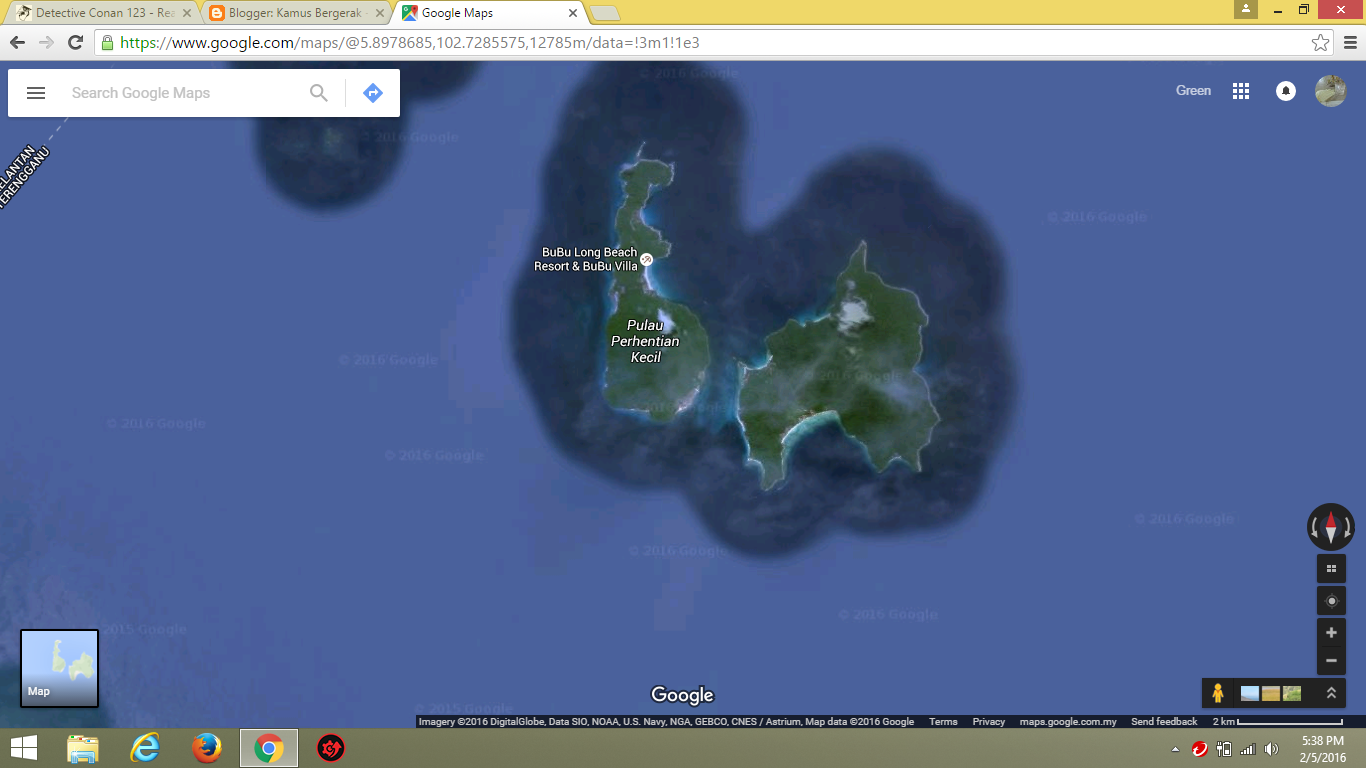Open the first blue imagery photo thumbnail
Image resolution: width=1366 pixels, height=768 pixels.
[1250, 693]
